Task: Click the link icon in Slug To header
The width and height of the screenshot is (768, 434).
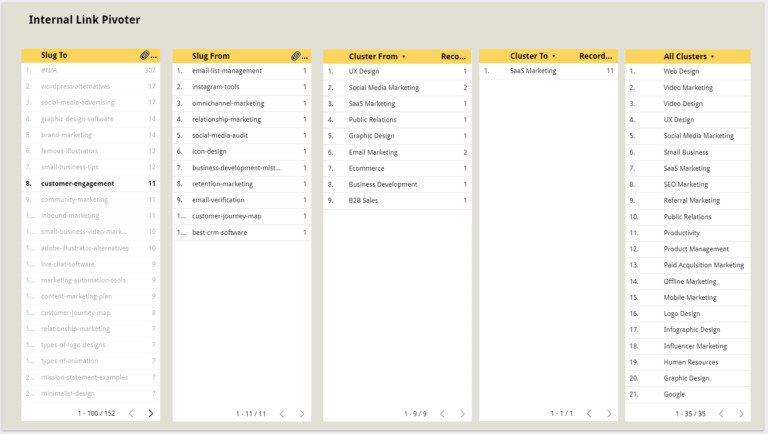Action: pyautogui.click(x=144, y=55)
